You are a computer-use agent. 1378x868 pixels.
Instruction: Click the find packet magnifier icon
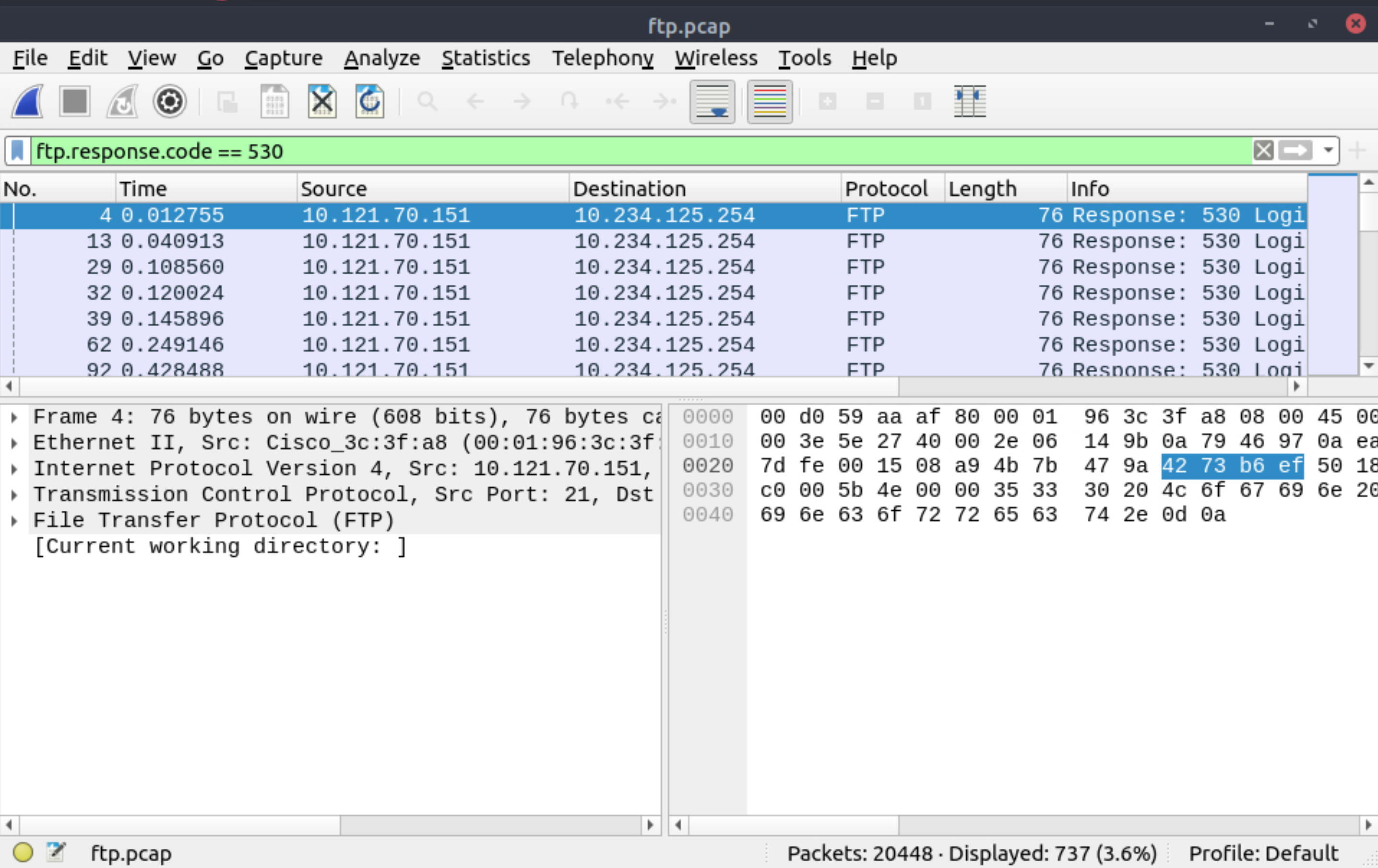coord(427,102)
